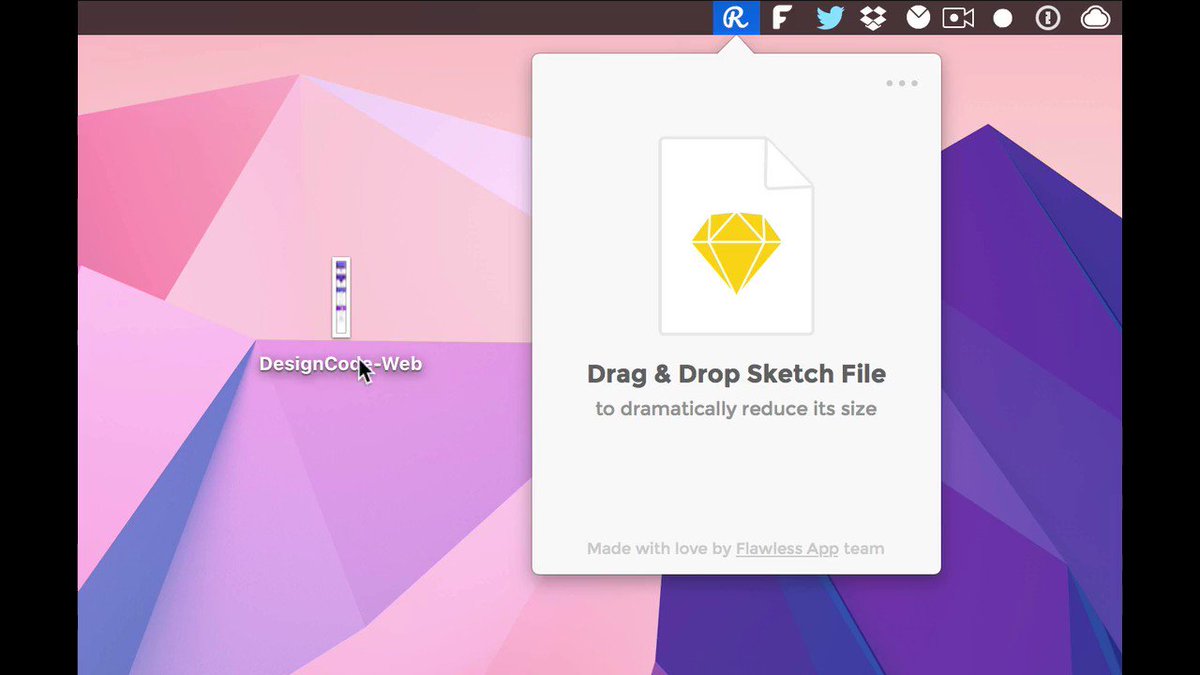Viewport: 1200px width, 675px height.
Task: Open the three-dots options menu in popover
Action: 902,84
